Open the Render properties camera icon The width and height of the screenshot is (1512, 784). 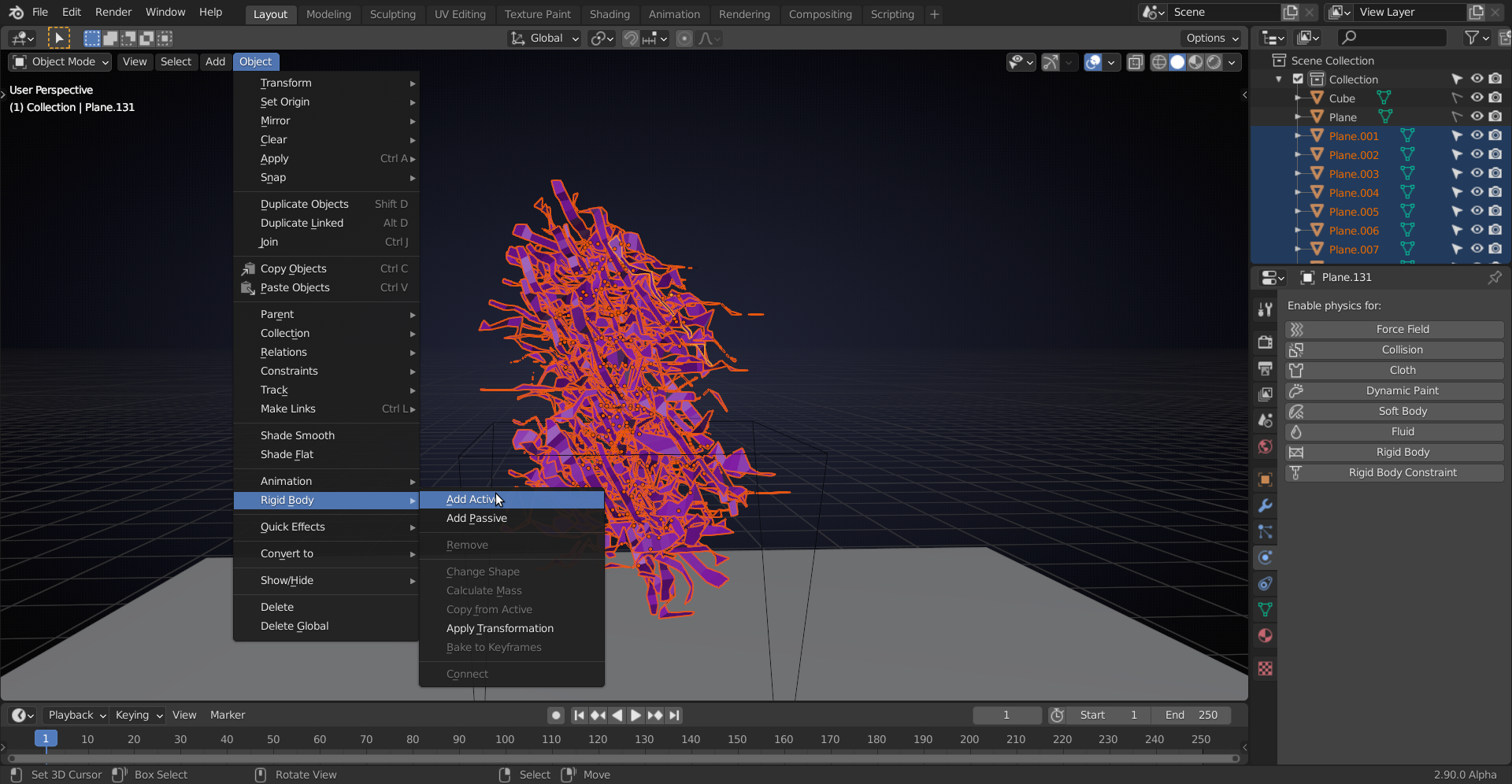pyautogui.click(x=1265, y=342)
